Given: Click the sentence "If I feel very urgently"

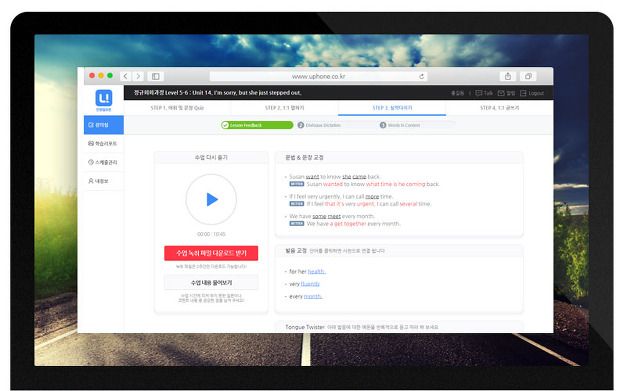Looking at the screenshot, I should [341, 196].
